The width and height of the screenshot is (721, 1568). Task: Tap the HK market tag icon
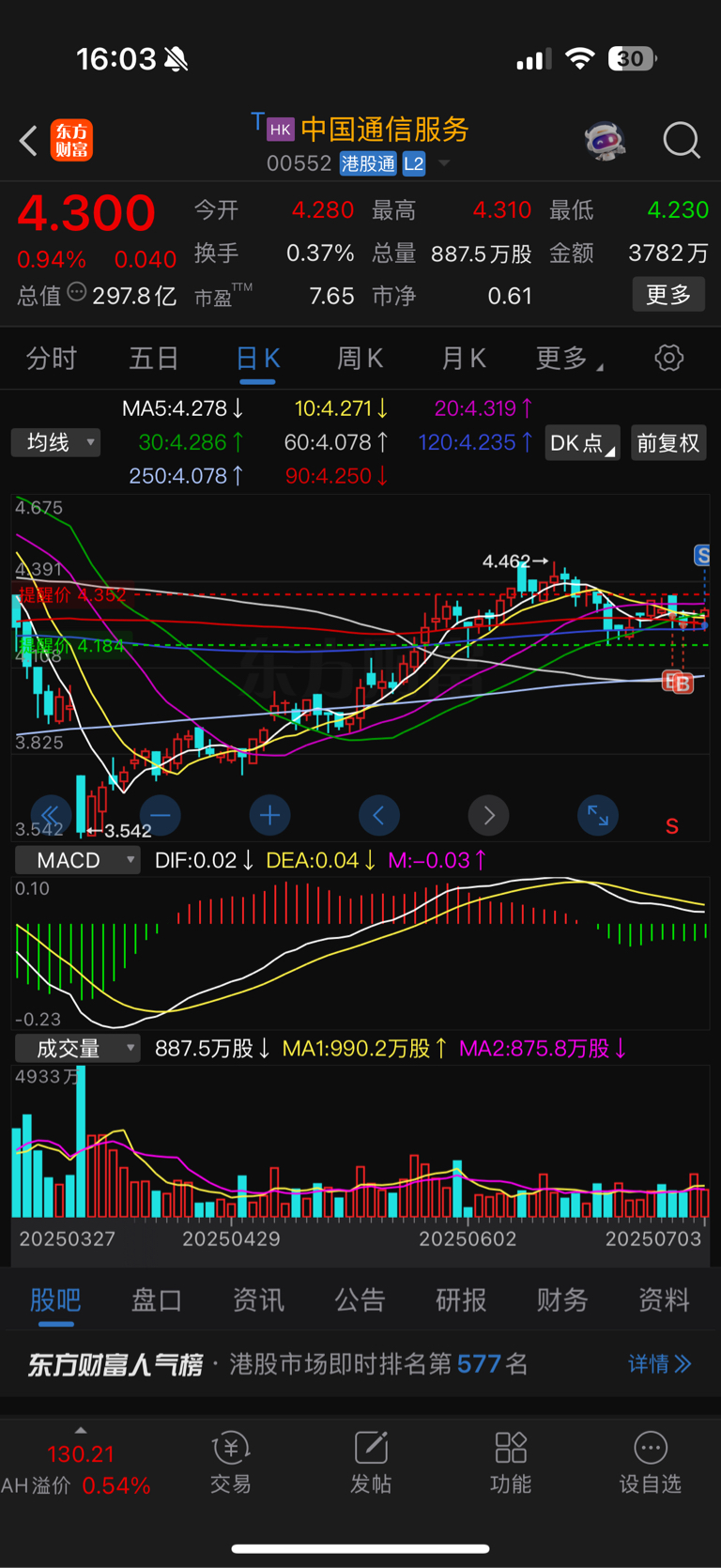pyautogui.click(x=280, y=130)
